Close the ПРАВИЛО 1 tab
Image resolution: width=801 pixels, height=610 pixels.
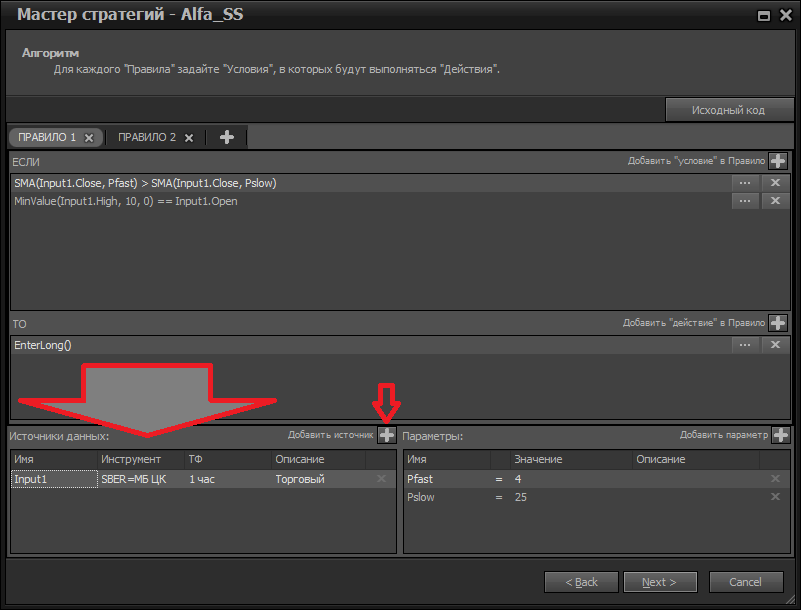click(88, 138)
